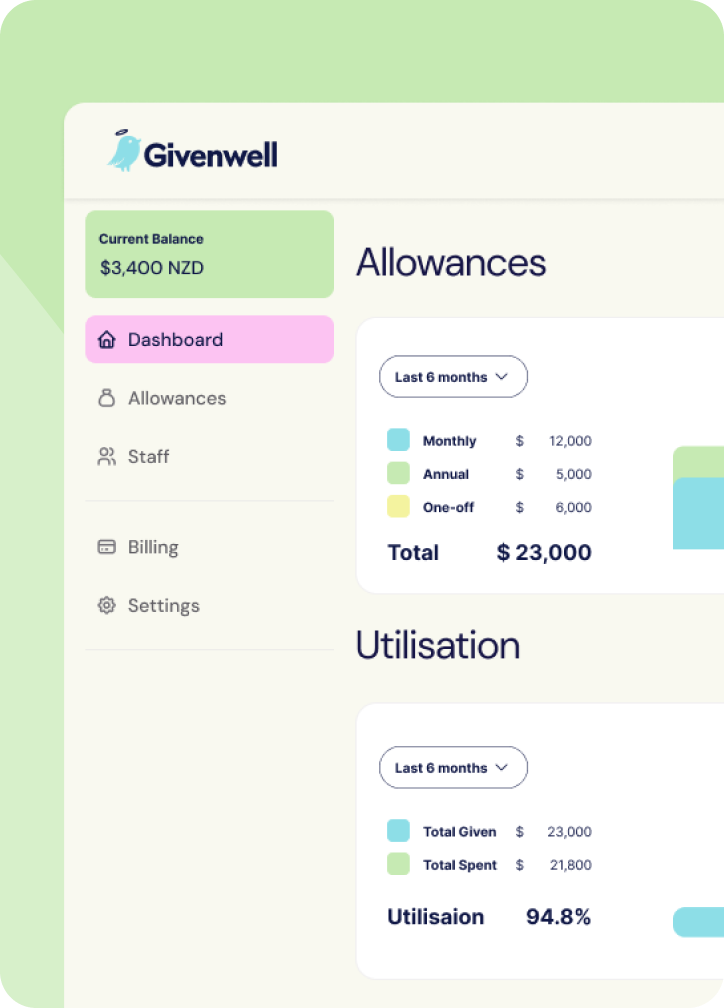Viewport: 724px width, 1008px height.
Task: Click the Staff people icon
Action: 107,457
